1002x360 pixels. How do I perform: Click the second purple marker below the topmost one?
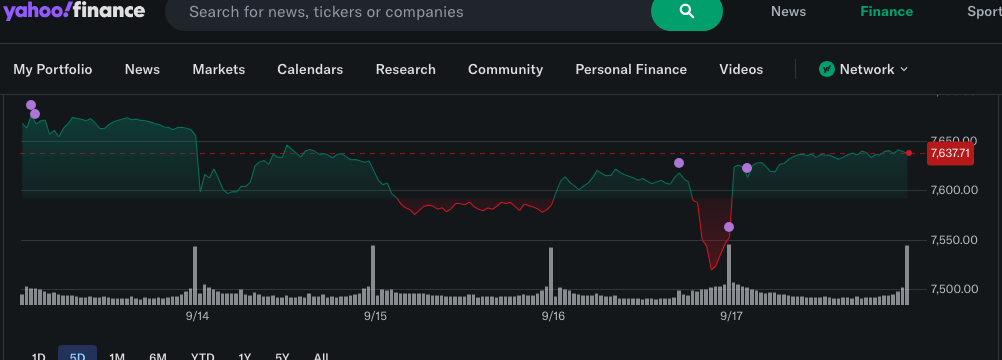coord(35,114)
